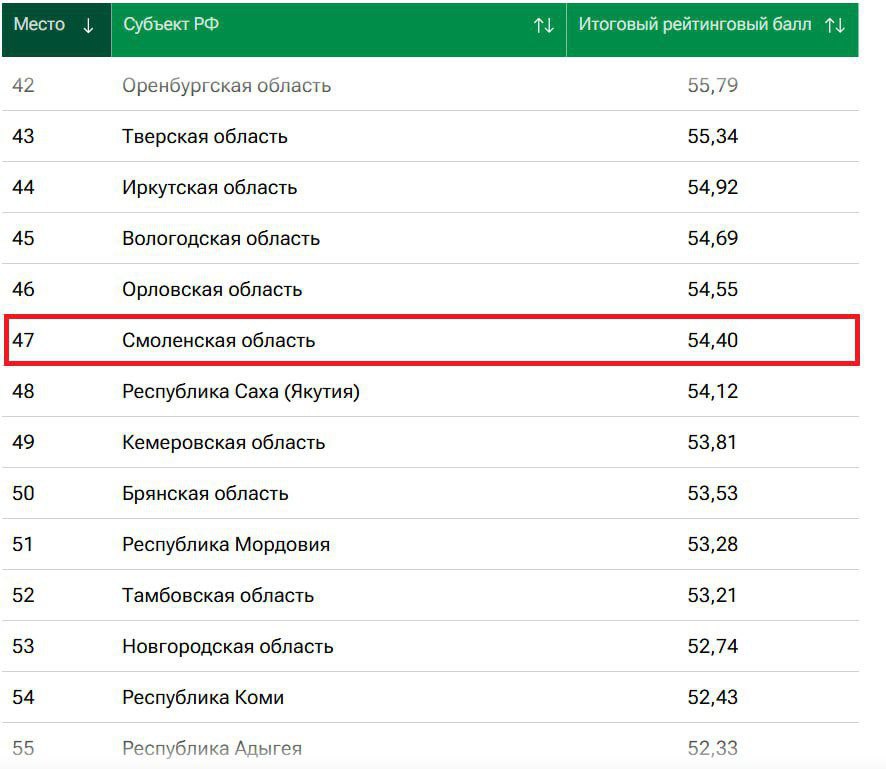The image size is (886, 769).
Task: Click Орловская область region name
Action: click(211, 290)
